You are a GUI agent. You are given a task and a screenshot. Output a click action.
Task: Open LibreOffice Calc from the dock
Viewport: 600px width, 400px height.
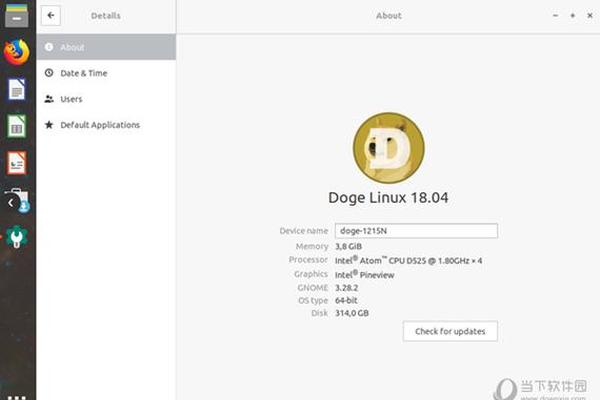pyautogui.click(x=16, y=126)
